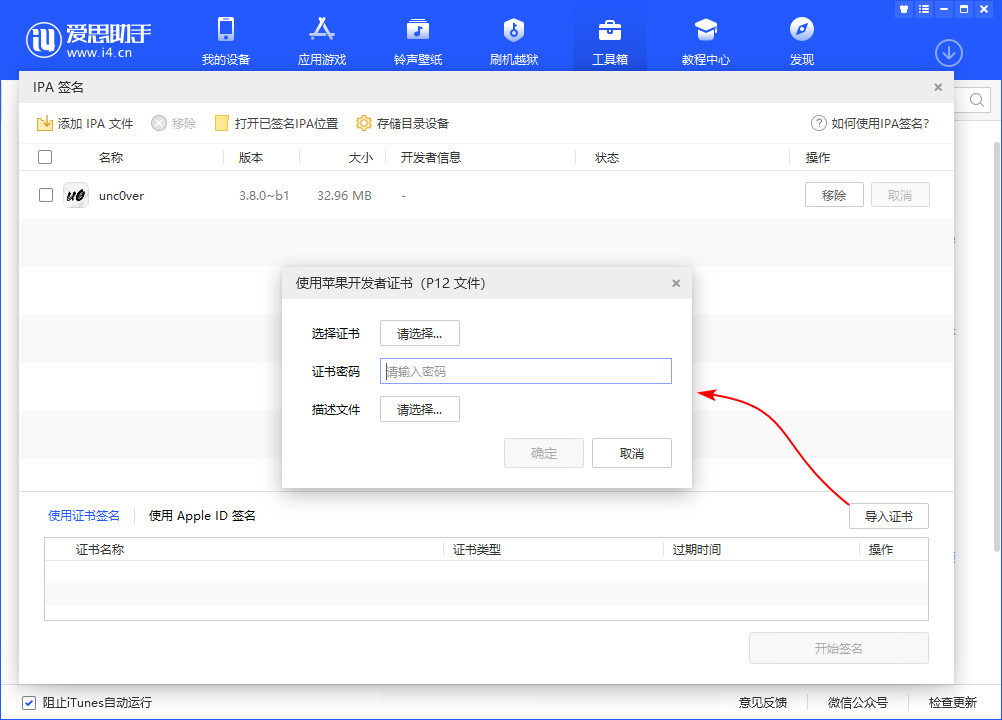The width and height of the screenshot is (1002, 720).
Task: Open the 选择证书 certificate picker
Action: (419, 333)
